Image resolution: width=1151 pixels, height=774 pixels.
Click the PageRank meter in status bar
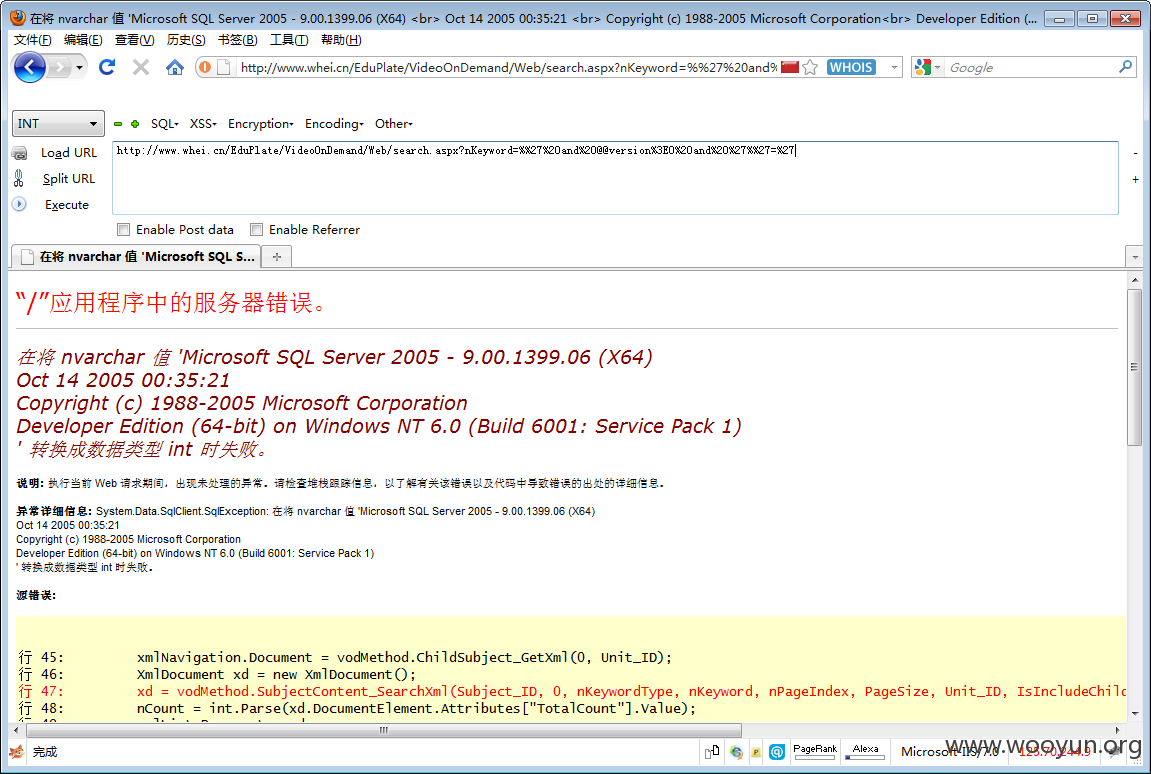pyautogui.click(x=815, y=751)
